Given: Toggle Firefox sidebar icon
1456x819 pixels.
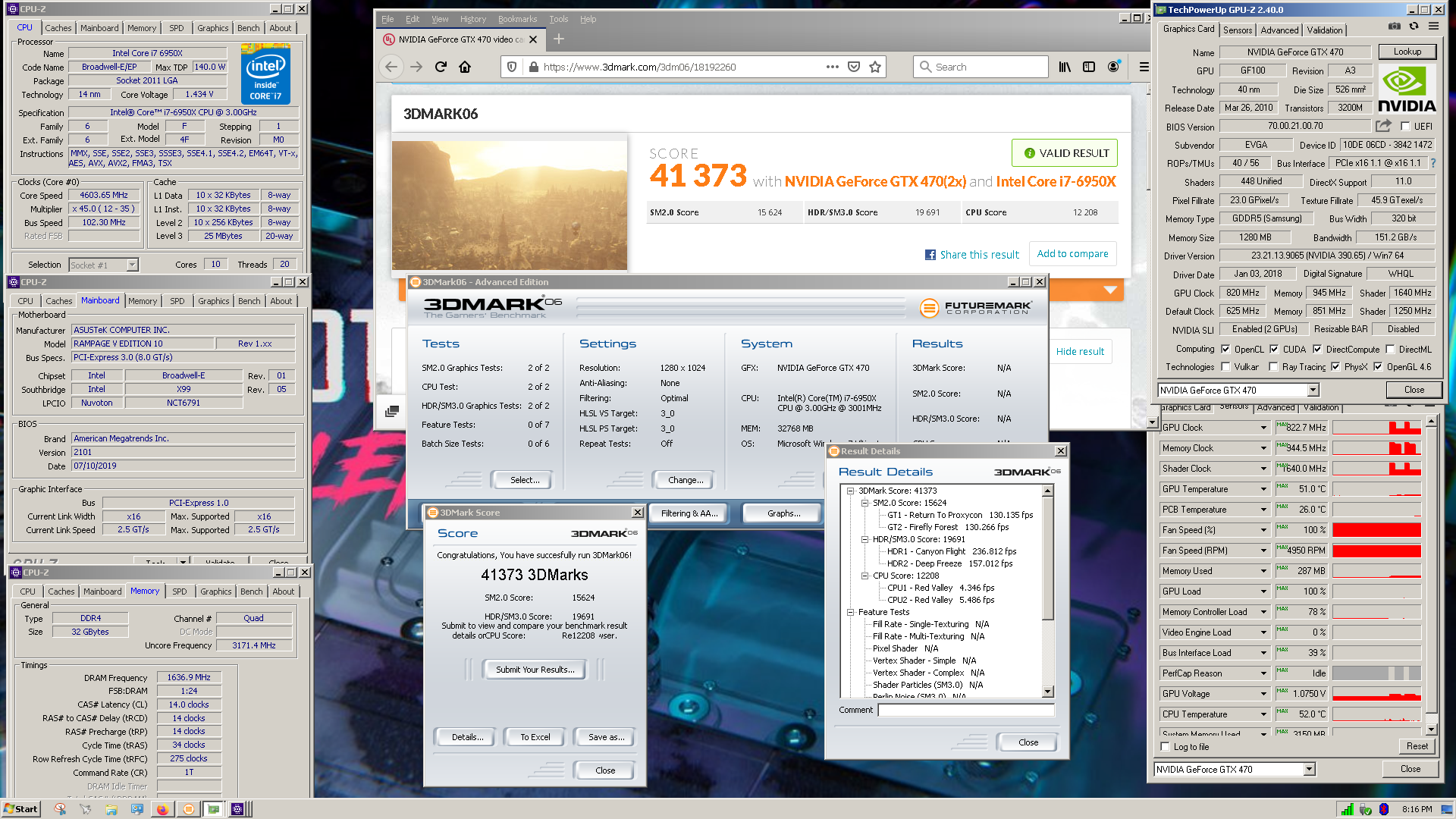Looking at the screenshot, I should click(x=1089, y=67).
